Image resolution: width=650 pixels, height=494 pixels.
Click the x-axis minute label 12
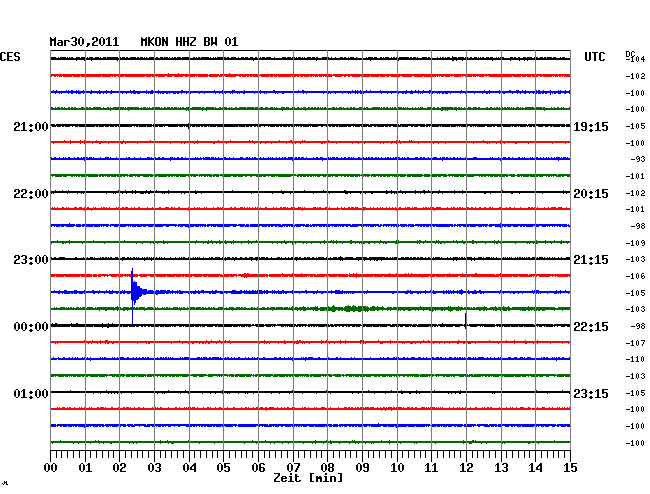466,468
